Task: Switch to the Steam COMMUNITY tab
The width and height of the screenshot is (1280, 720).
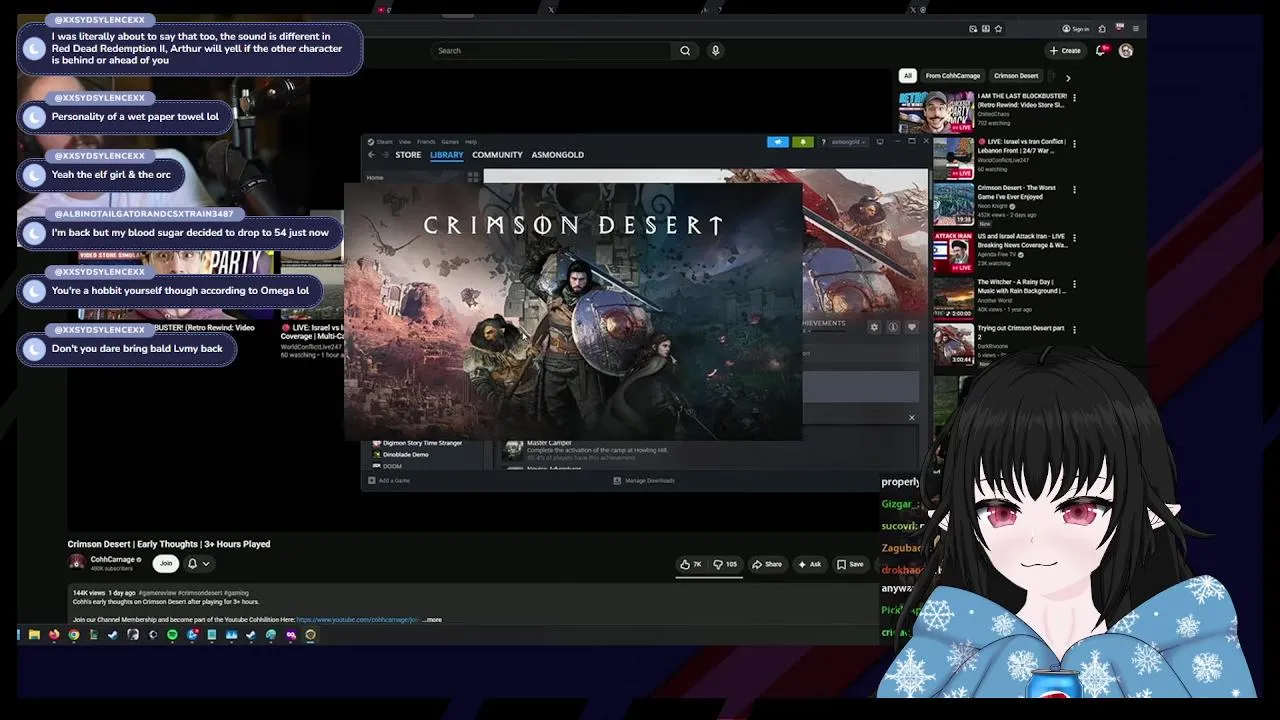Action: click(497, 155)
